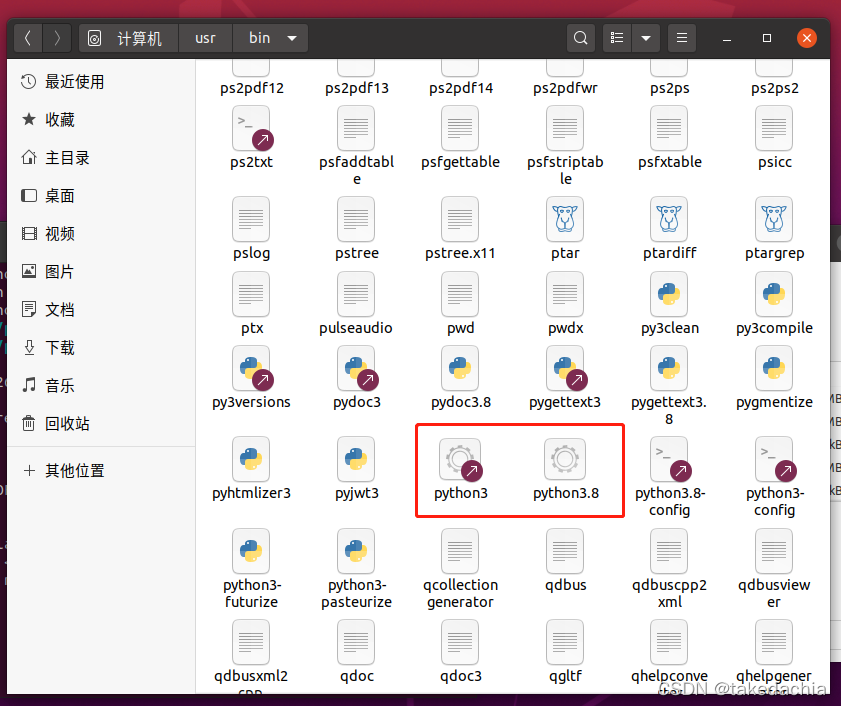
Task: Select the python3-futurize file icon
Action: 251,551
